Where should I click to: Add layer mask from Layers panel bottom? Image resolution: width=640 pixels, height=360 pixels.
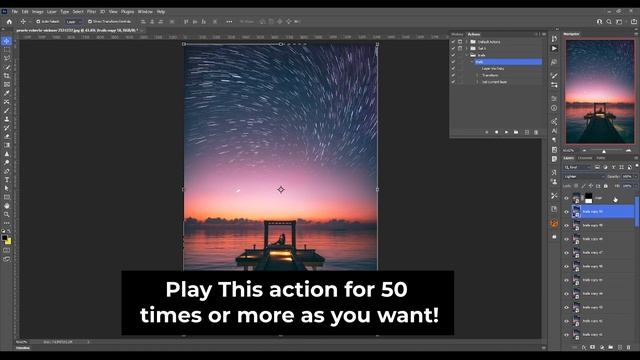pyautogui.click(x=593, y=347)
